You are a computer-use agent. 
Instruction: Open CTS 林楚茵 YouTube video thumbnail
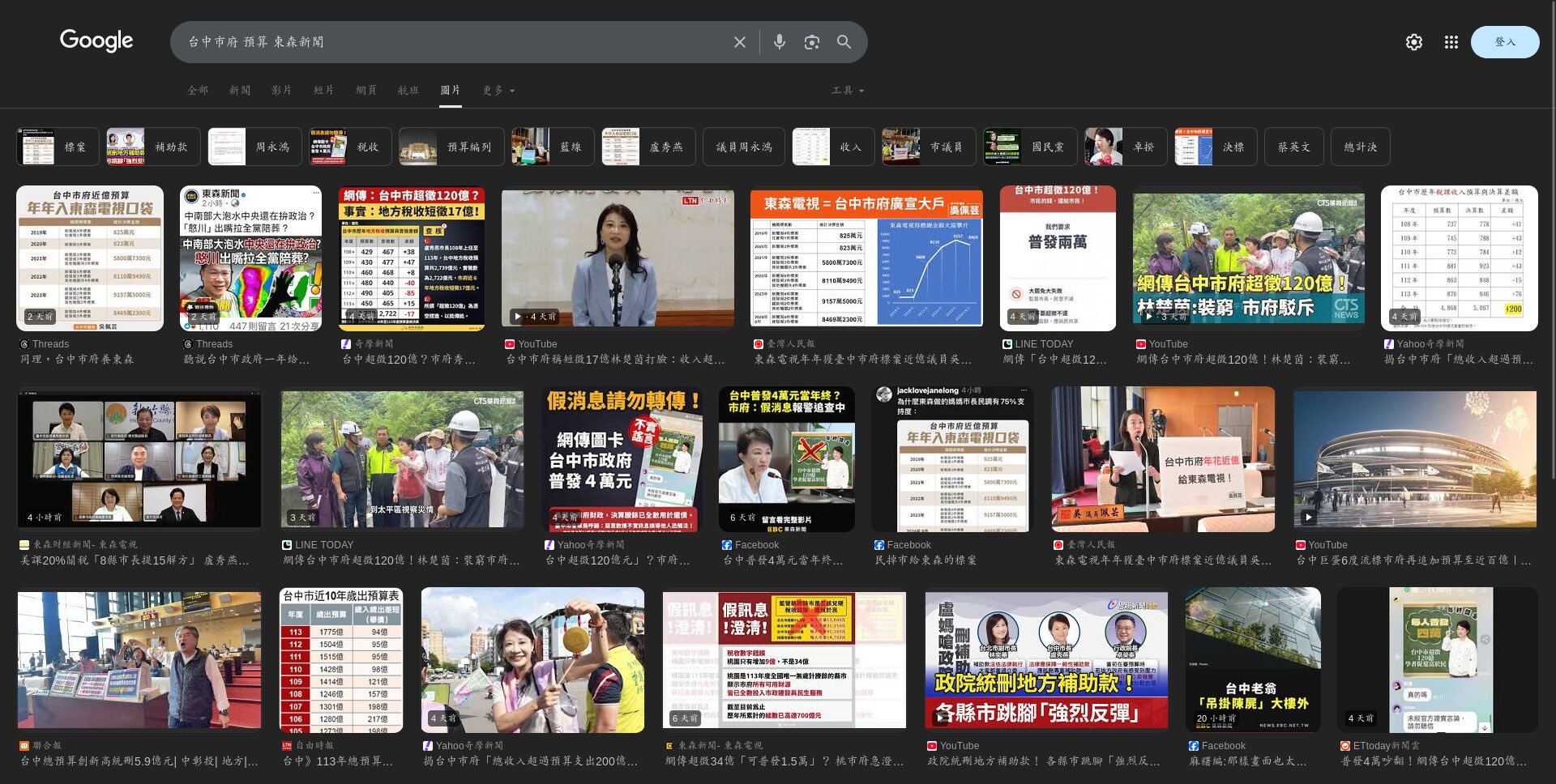coord(1248,258)
